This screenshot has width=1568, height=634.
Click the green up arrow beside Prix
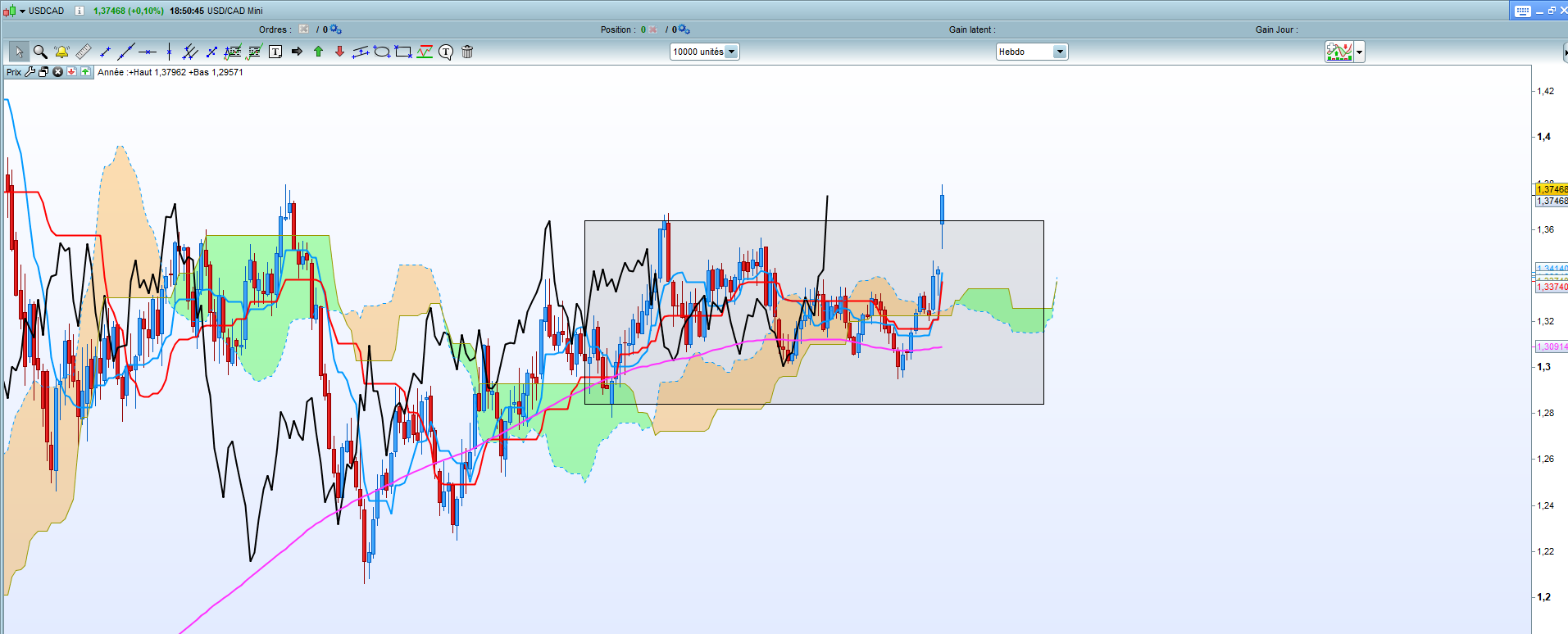pos(85,72)
